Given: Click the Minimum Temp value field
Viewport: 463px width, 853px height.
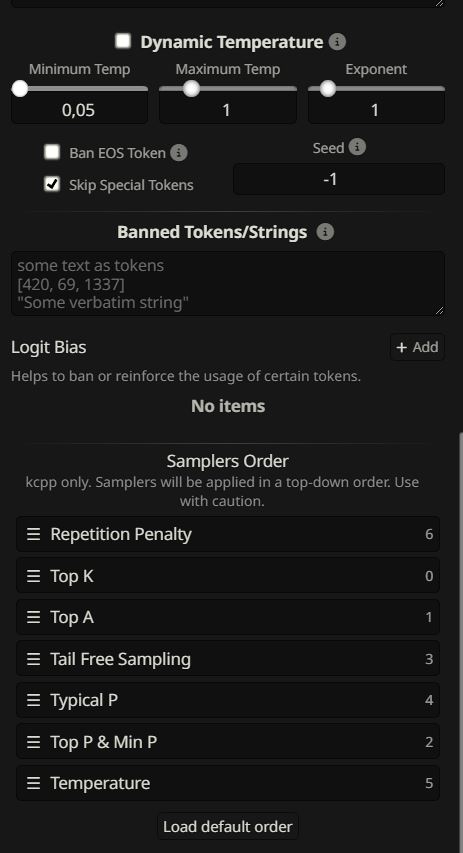Looking at the screenshot, I should [79, 110].
